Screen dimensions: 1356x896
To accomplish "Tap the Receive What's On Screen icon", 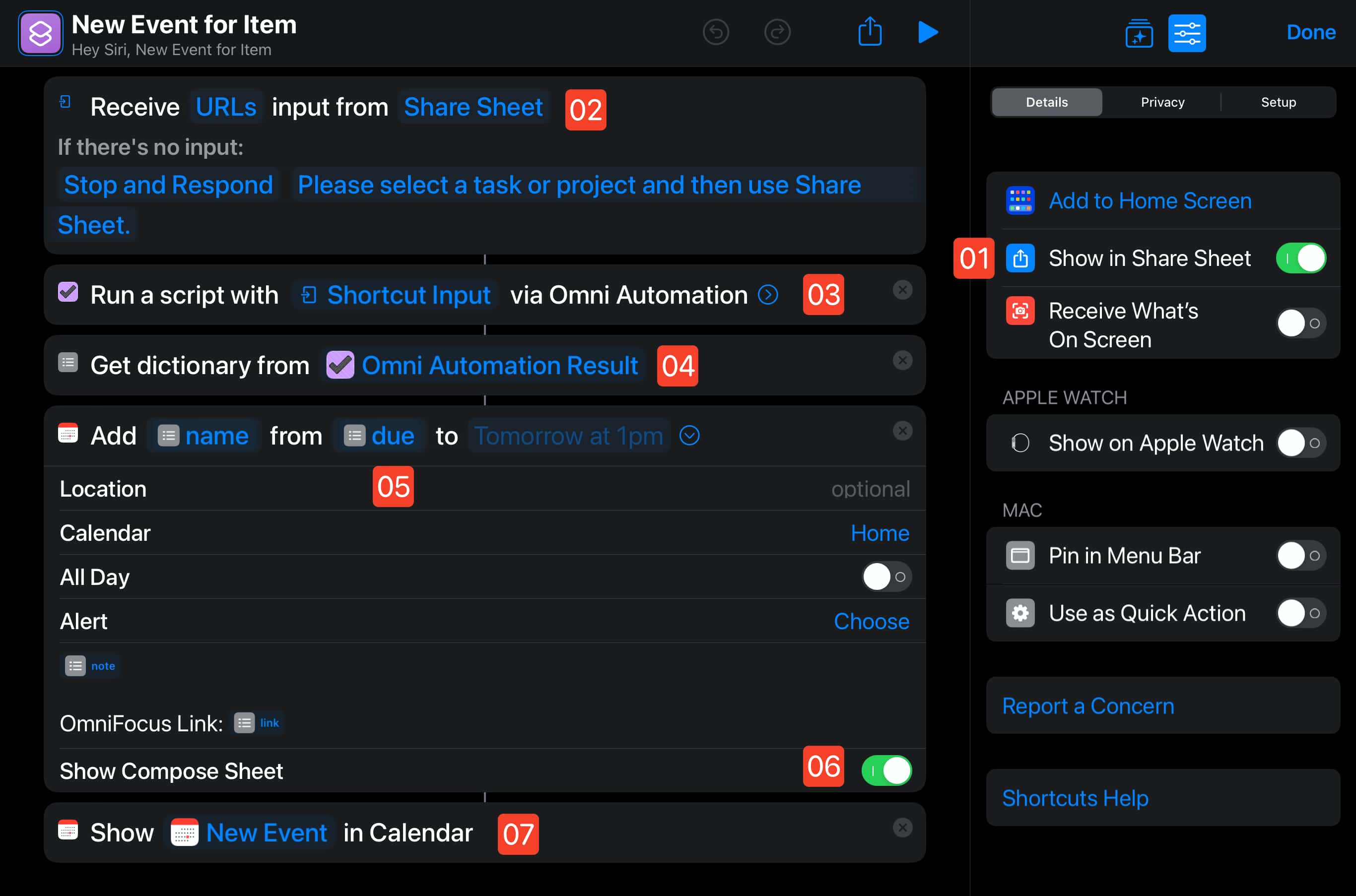I will click(1020, 311).
